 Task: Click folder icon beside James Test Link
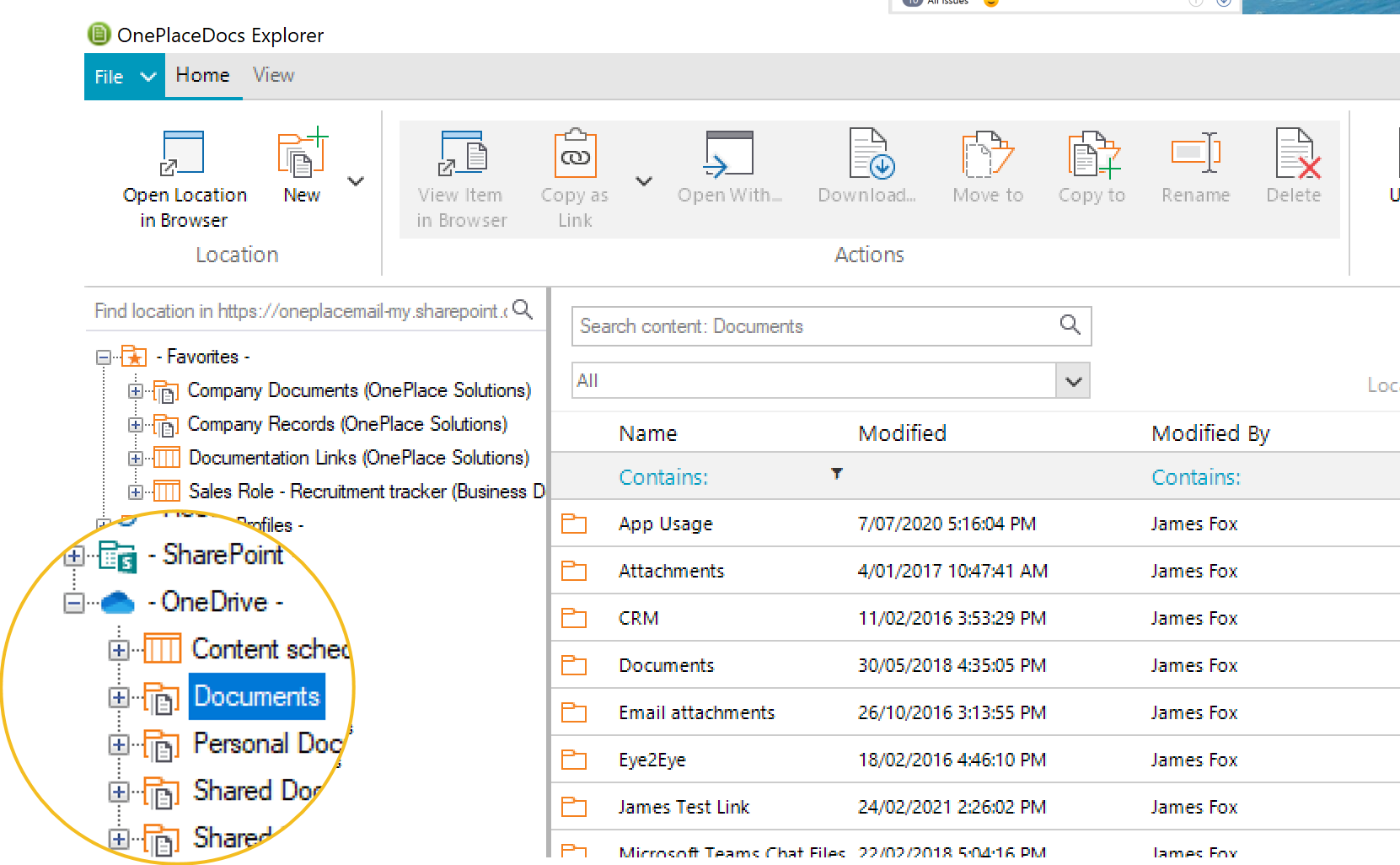click(574, 807)
